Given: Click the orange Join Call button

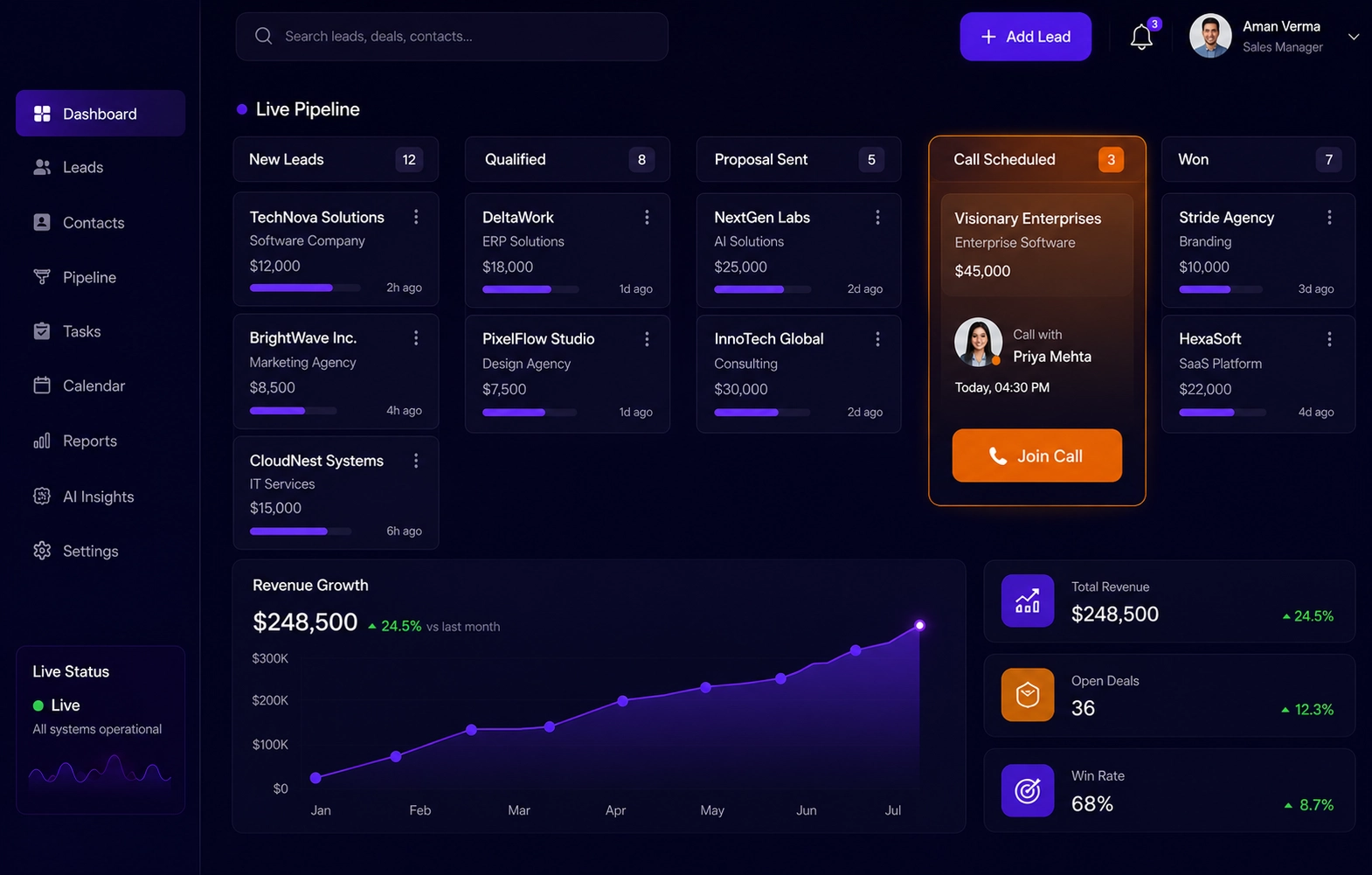Looking at the screenshot, I should point(1036,455).
